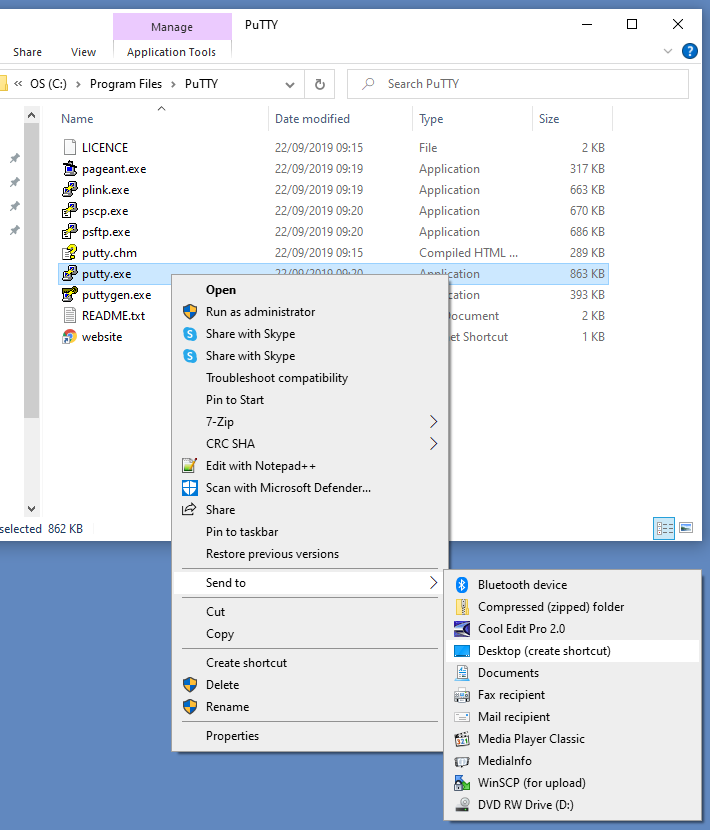Choose Troubleshoot compatibility

(311, 378)
